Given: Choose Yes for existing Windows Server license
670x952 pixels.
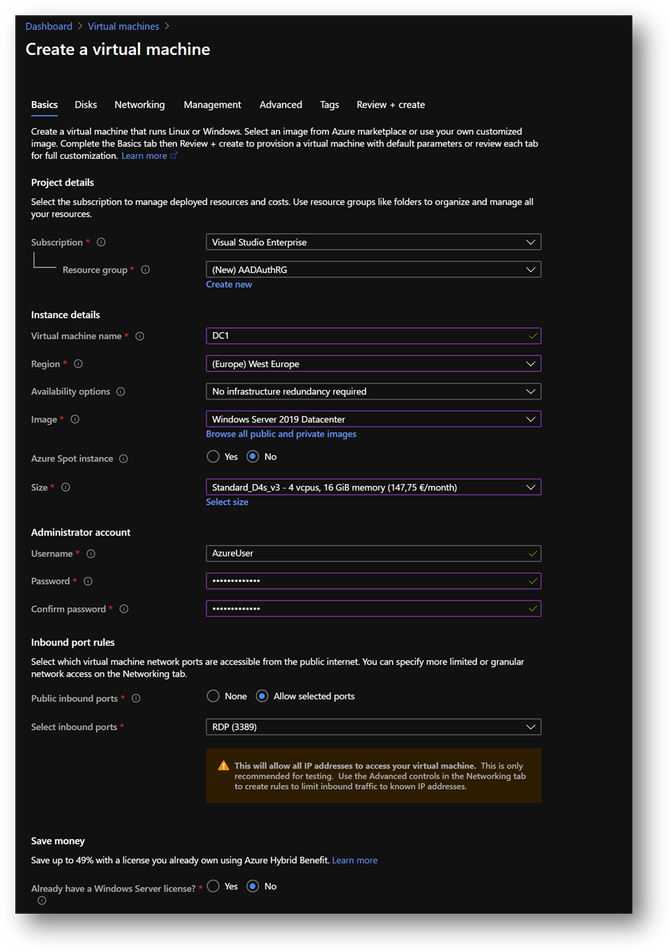Looking at the screenshot, I should pos(213,886).
